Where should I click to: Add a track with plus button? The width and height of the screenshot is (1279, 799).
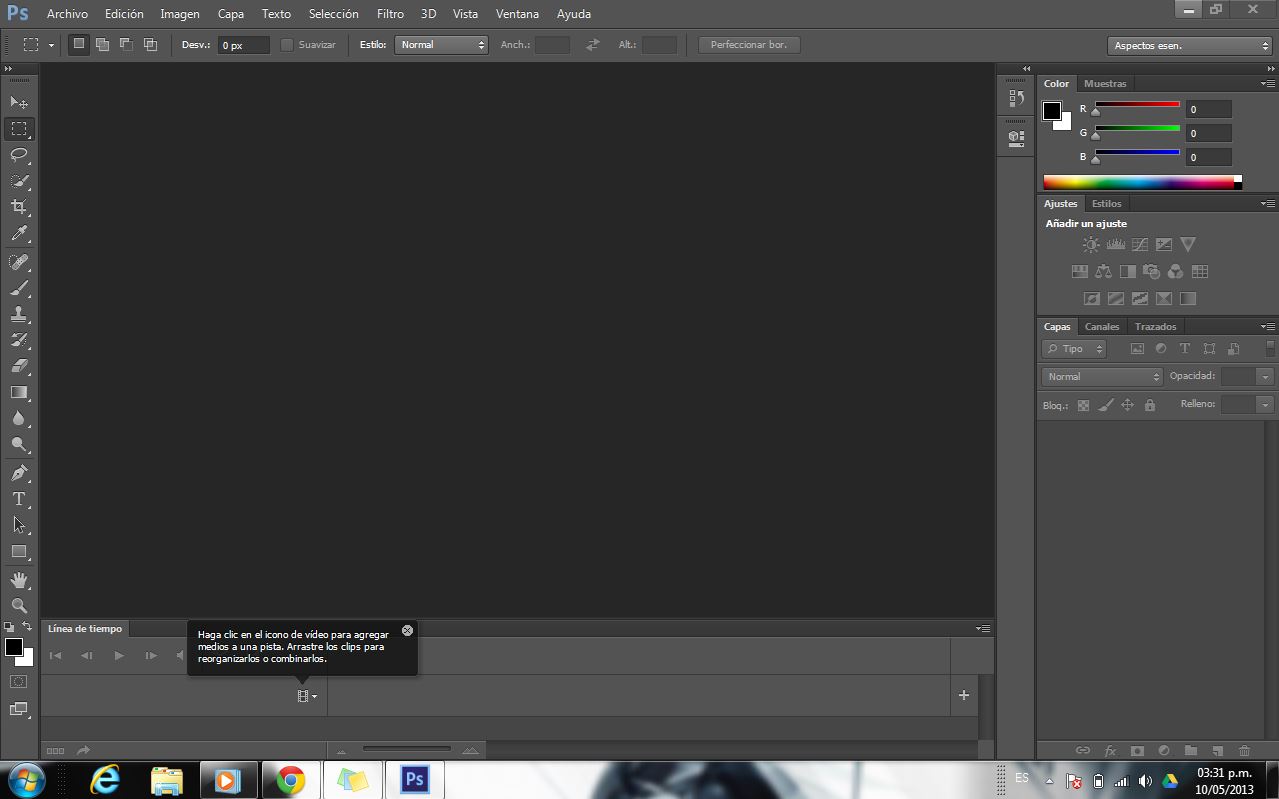point(964,695)
